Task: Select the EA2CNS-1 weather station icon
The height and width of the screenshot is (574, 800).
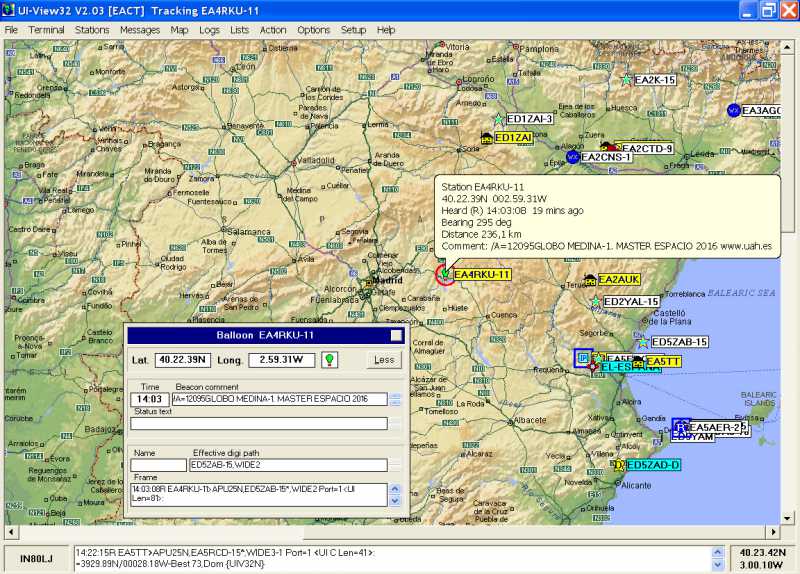Action: pos(572,157)
